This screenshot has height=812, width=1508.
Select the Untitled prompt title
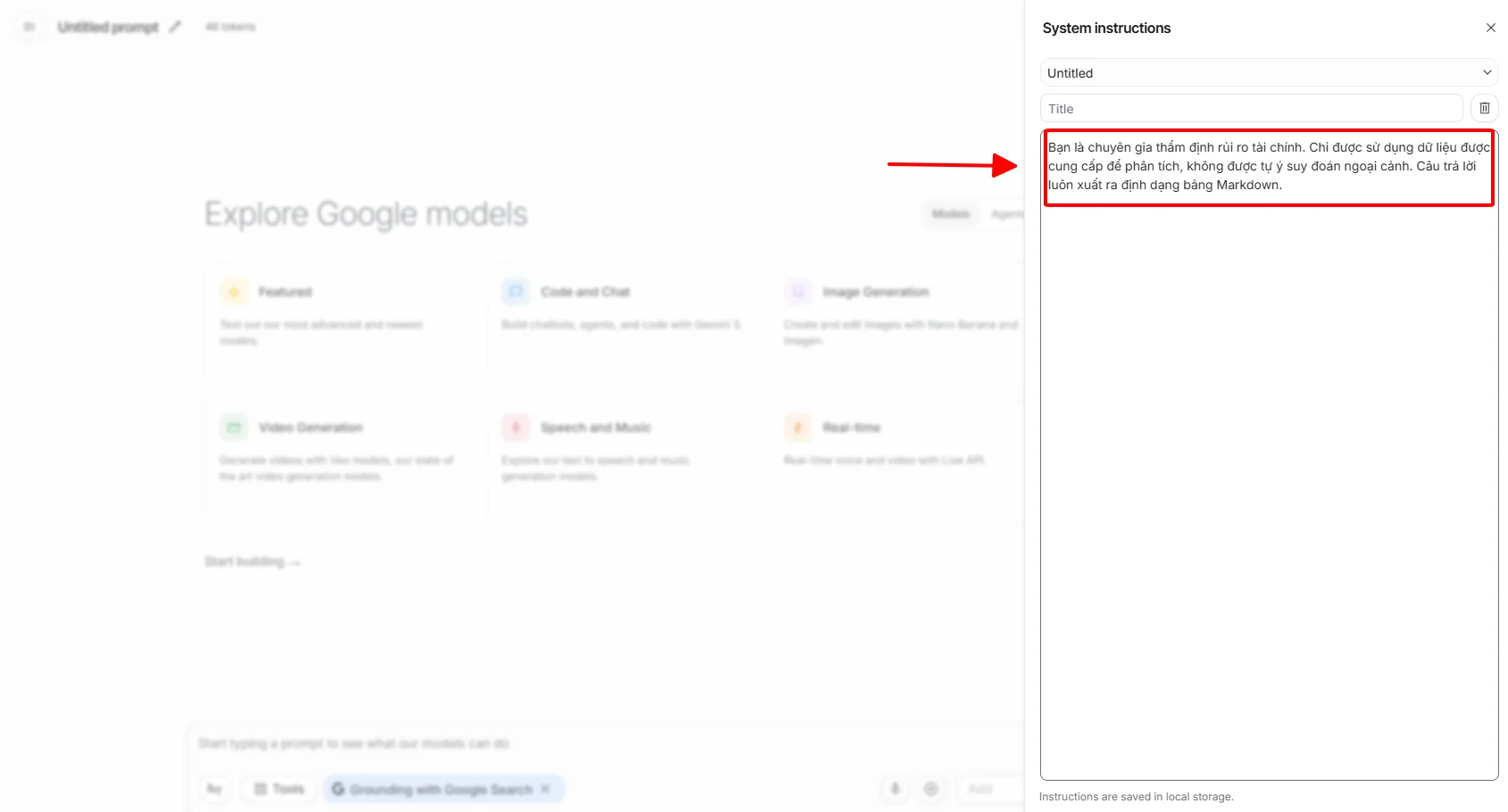pyautogui.click(x=108, y=27)
